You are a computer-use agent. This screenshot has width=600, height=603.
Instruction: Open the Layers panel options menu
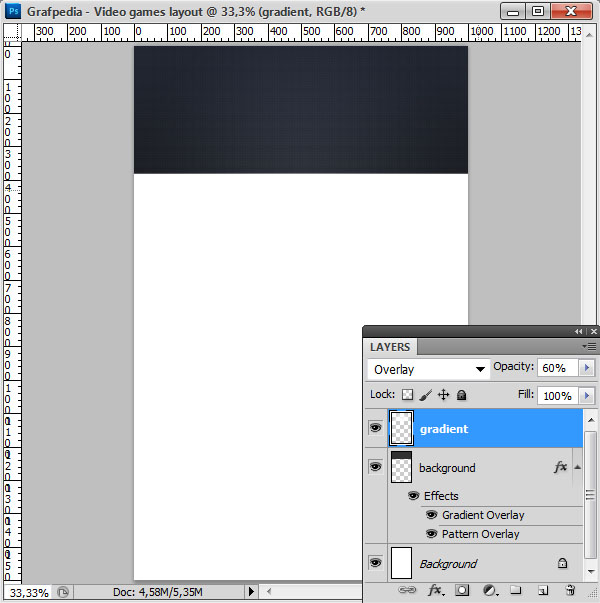[x=590, y=346]
